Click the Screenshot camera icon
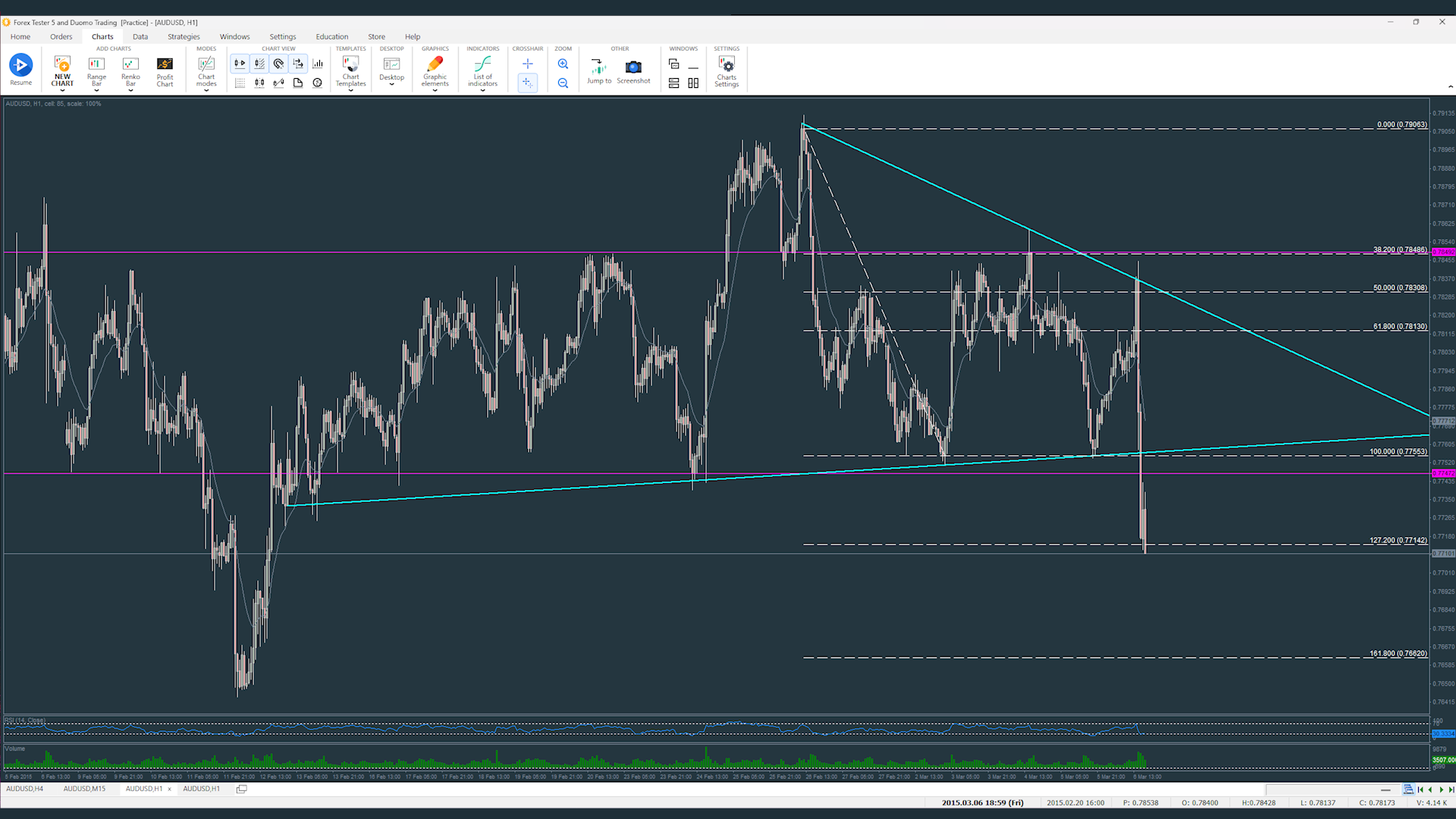The image size is (1456, 819). tap(633, 68)
